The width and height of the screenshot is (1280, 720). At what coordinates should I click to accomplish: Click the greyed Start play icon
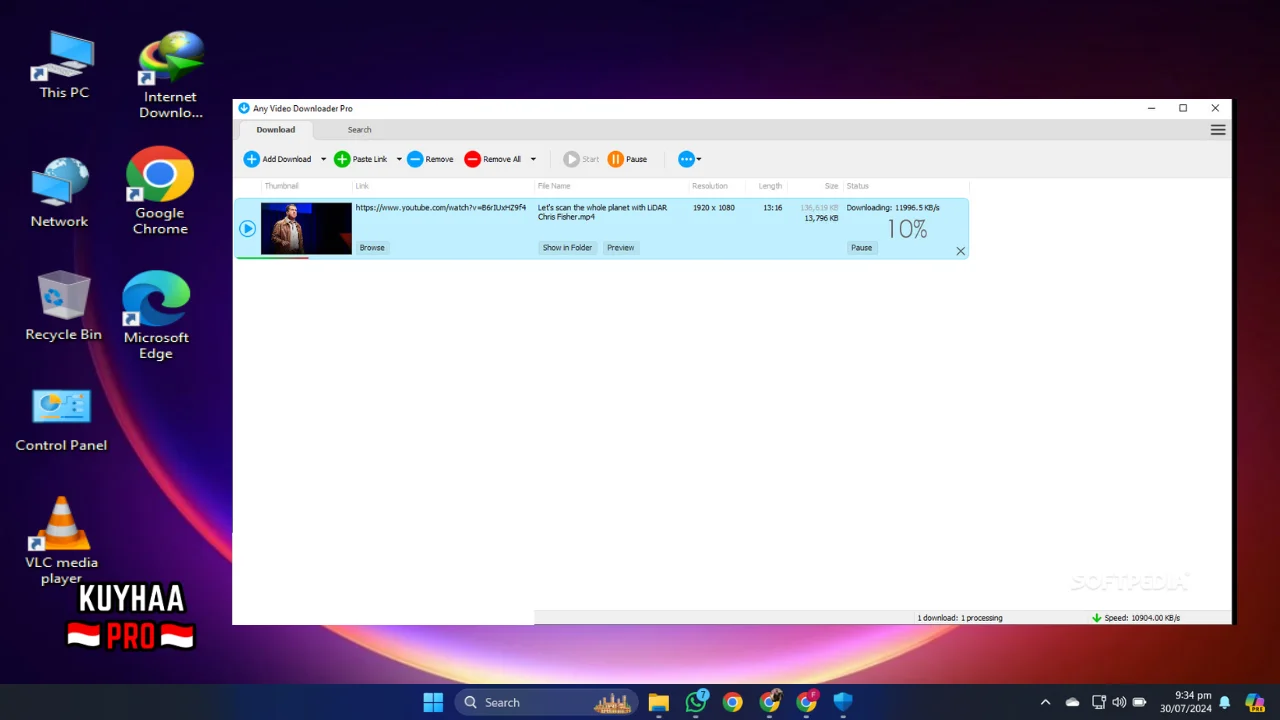(571, 159)
